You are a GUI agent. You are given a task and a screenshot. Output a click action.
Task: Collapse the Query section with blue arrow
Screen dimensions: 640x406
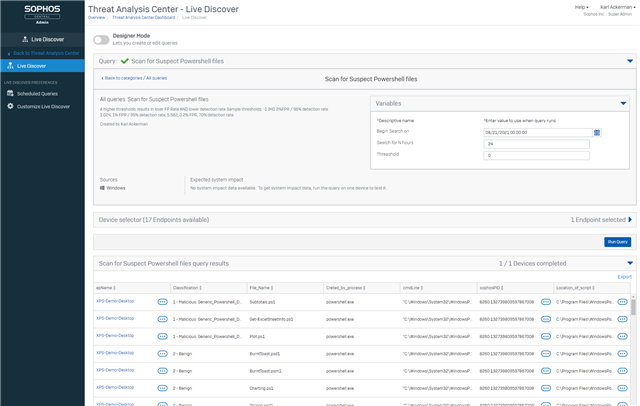(x=630, y=61)
